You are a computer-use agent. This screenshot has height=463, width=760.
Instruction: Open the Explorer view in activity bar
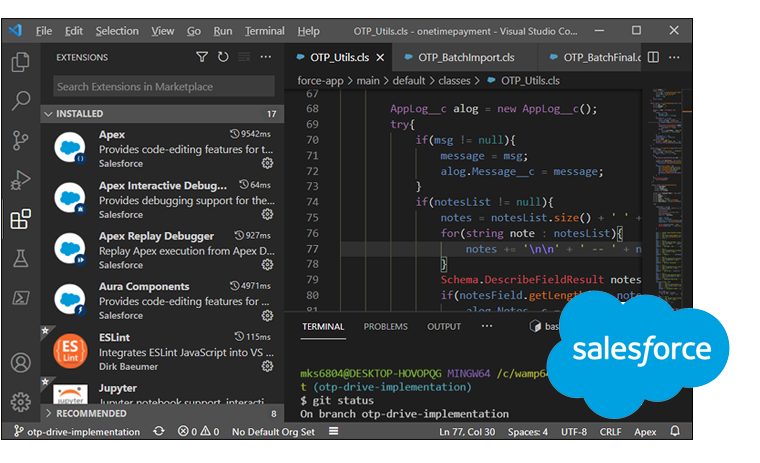(20, 62)
